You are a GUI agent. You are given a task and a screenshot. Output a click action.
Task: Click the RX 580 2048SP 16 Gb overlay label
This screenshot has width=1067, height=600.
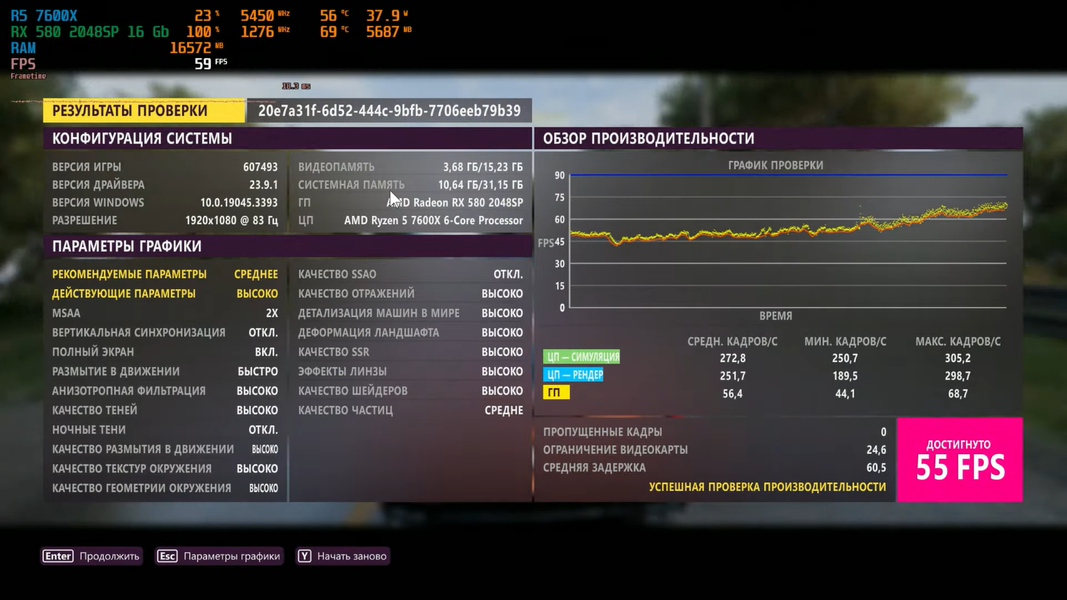[x=89, y=31]
